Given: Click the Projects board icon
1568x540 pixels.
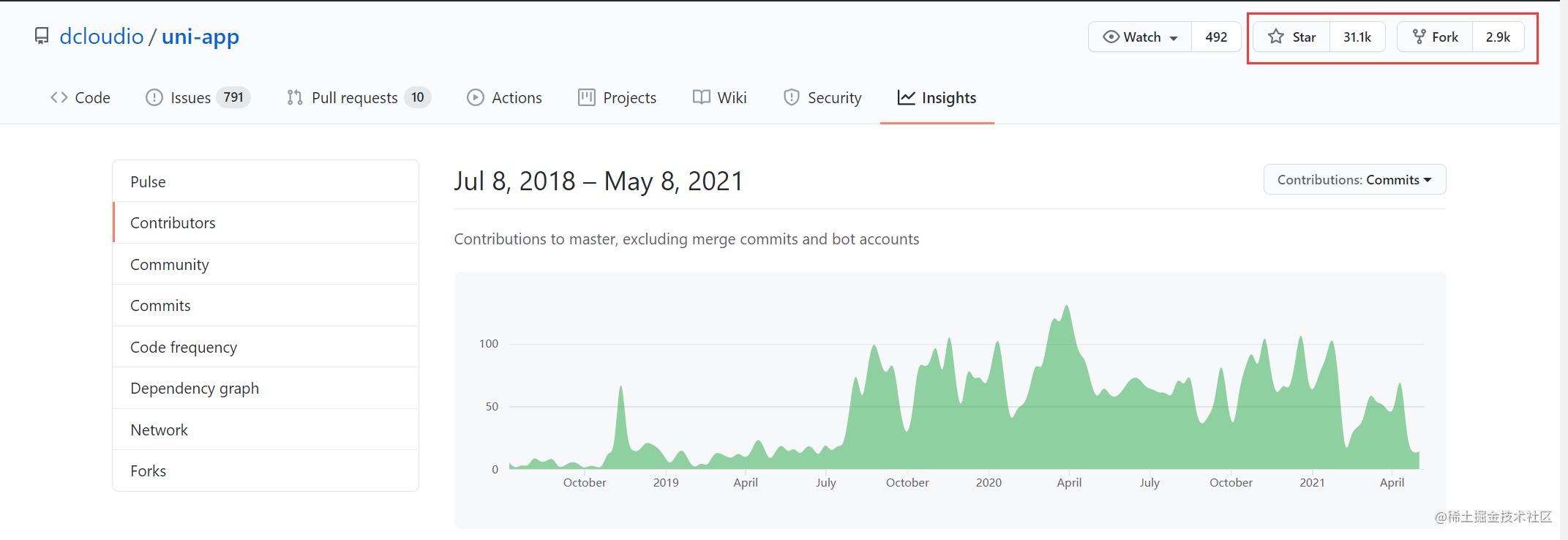Looking at the screenshot, I should coord(586,97).
